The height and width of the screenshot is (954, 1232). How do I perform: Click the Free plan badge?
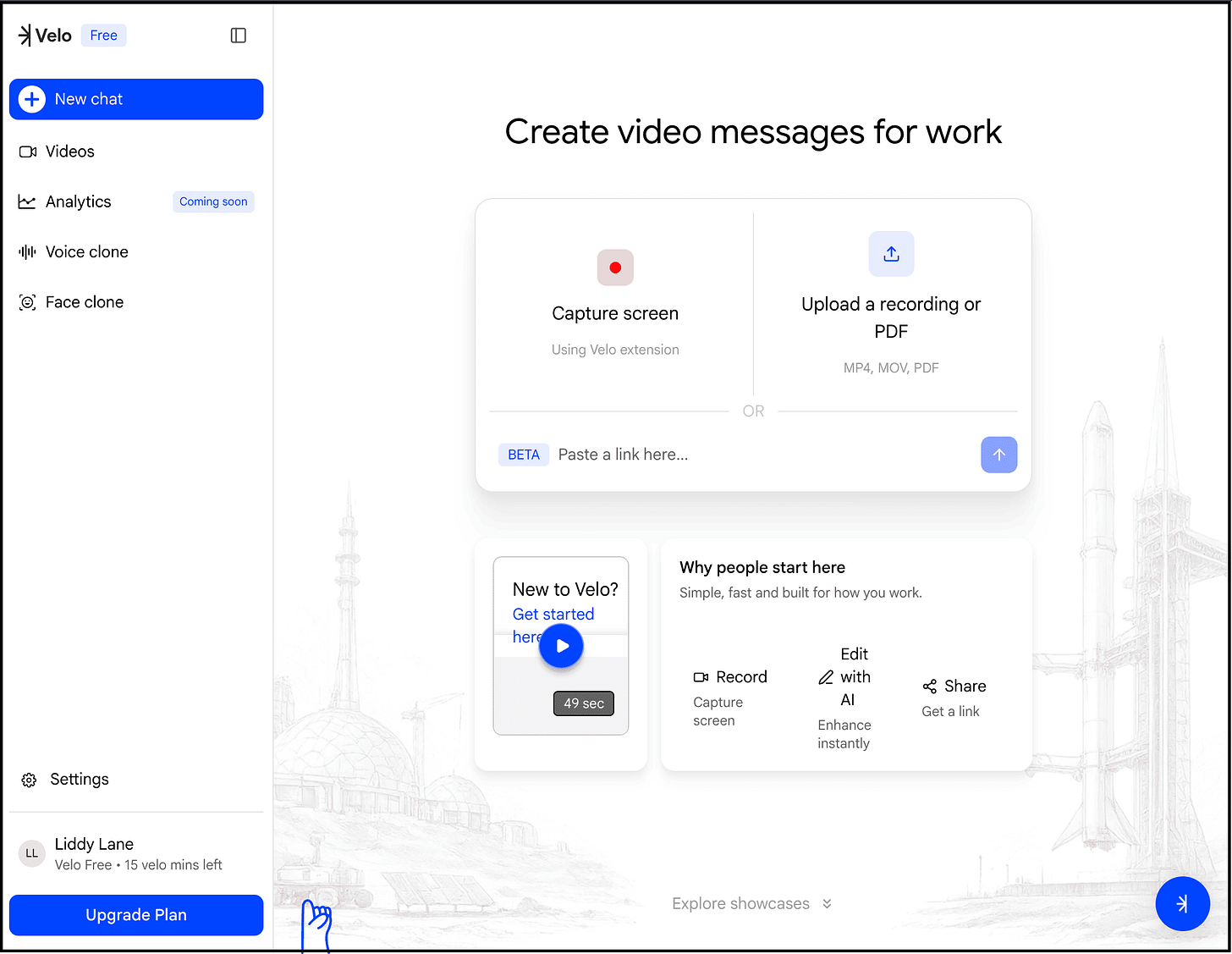pos(104,36)
